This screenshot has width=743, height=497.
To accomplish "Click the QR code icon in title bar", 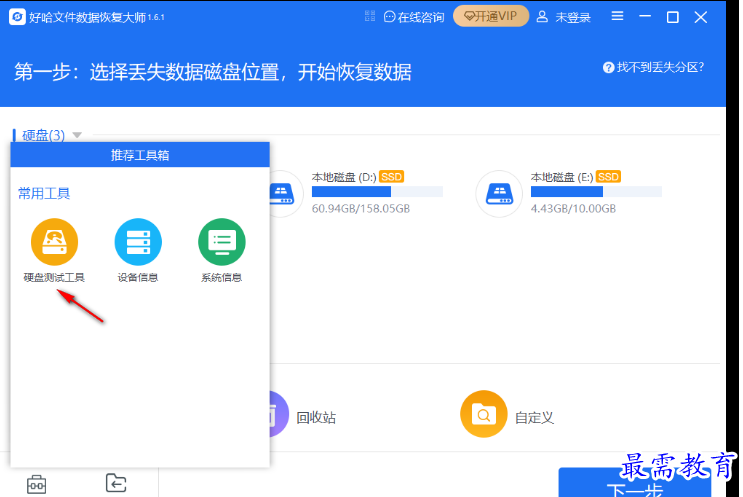I will tap(370, 17).
